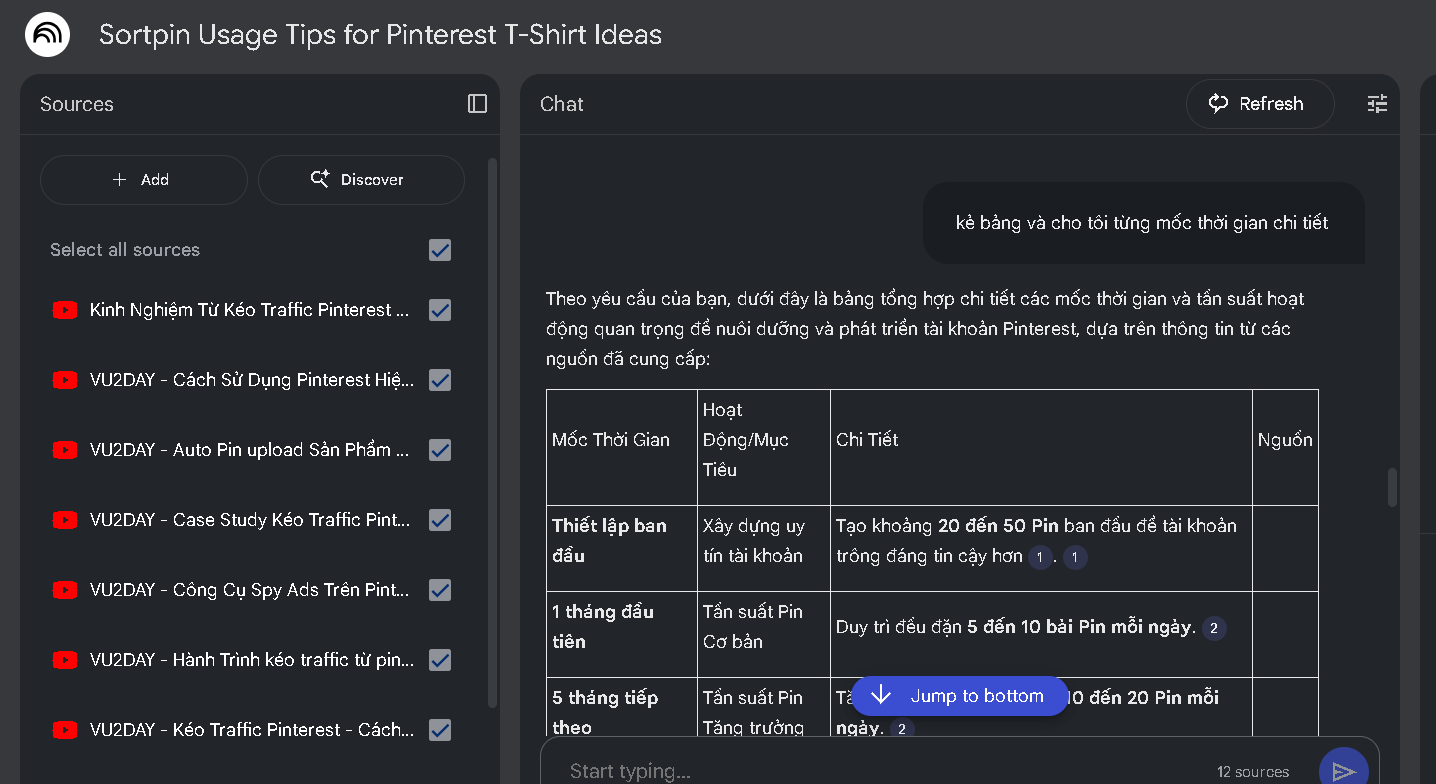Image resolution: width=1436 pixels, height=784 pixels.
Task: Click the Discover sources button
Action: coord(361,180)
